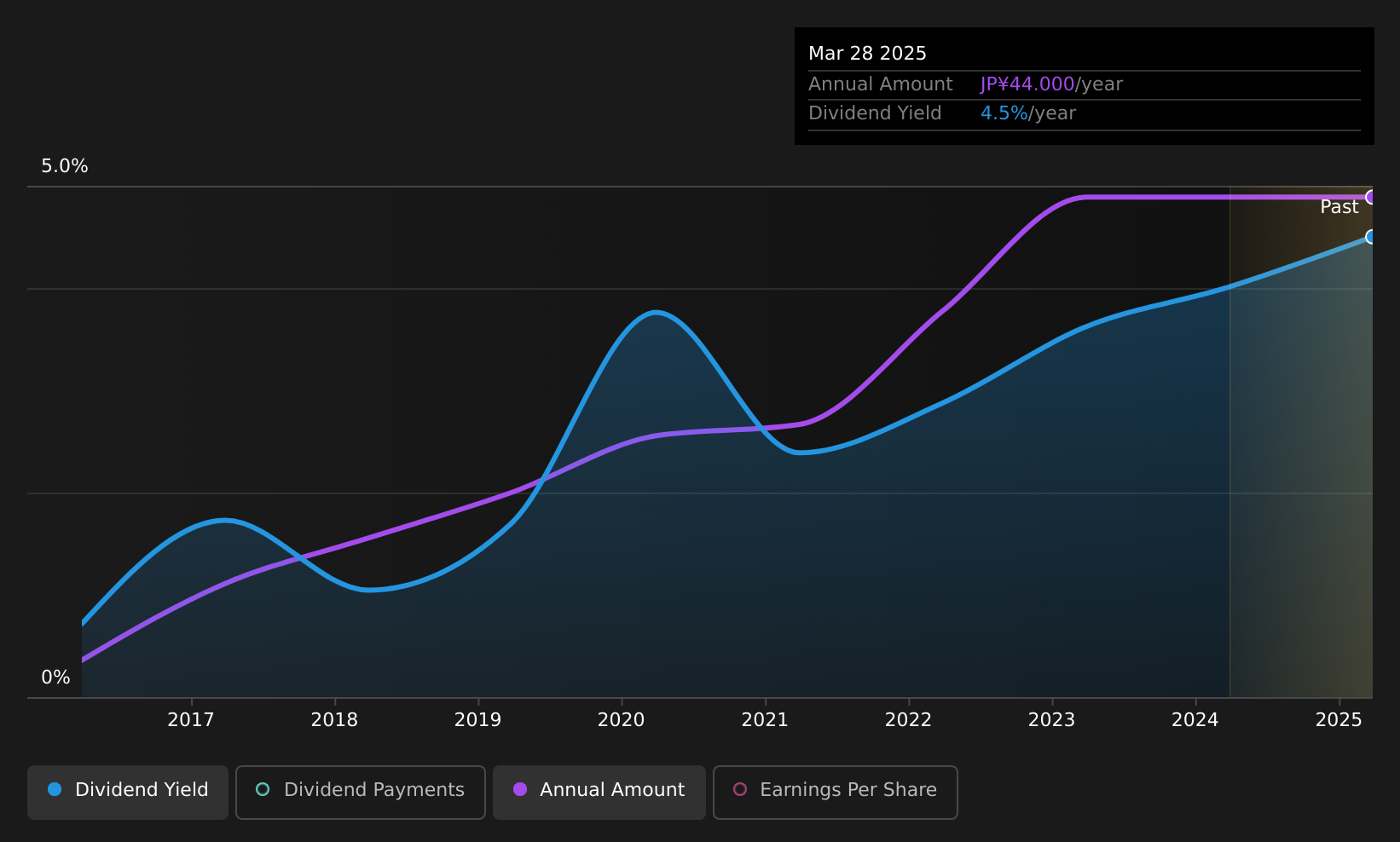Click the 2024 x-axis label
1400x842 pixels.
click(1195, 720)
